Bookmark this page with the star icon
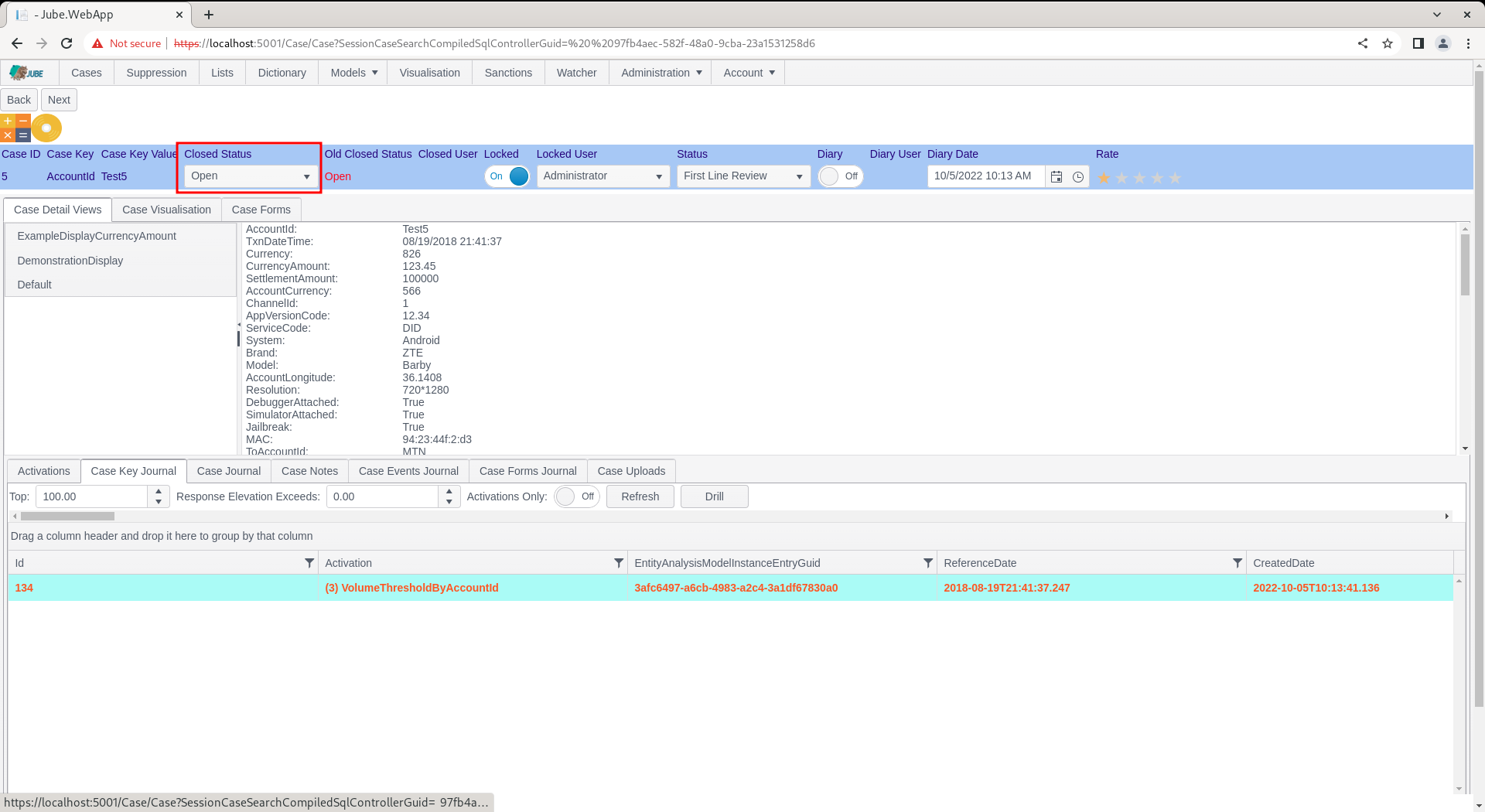 1388,43
